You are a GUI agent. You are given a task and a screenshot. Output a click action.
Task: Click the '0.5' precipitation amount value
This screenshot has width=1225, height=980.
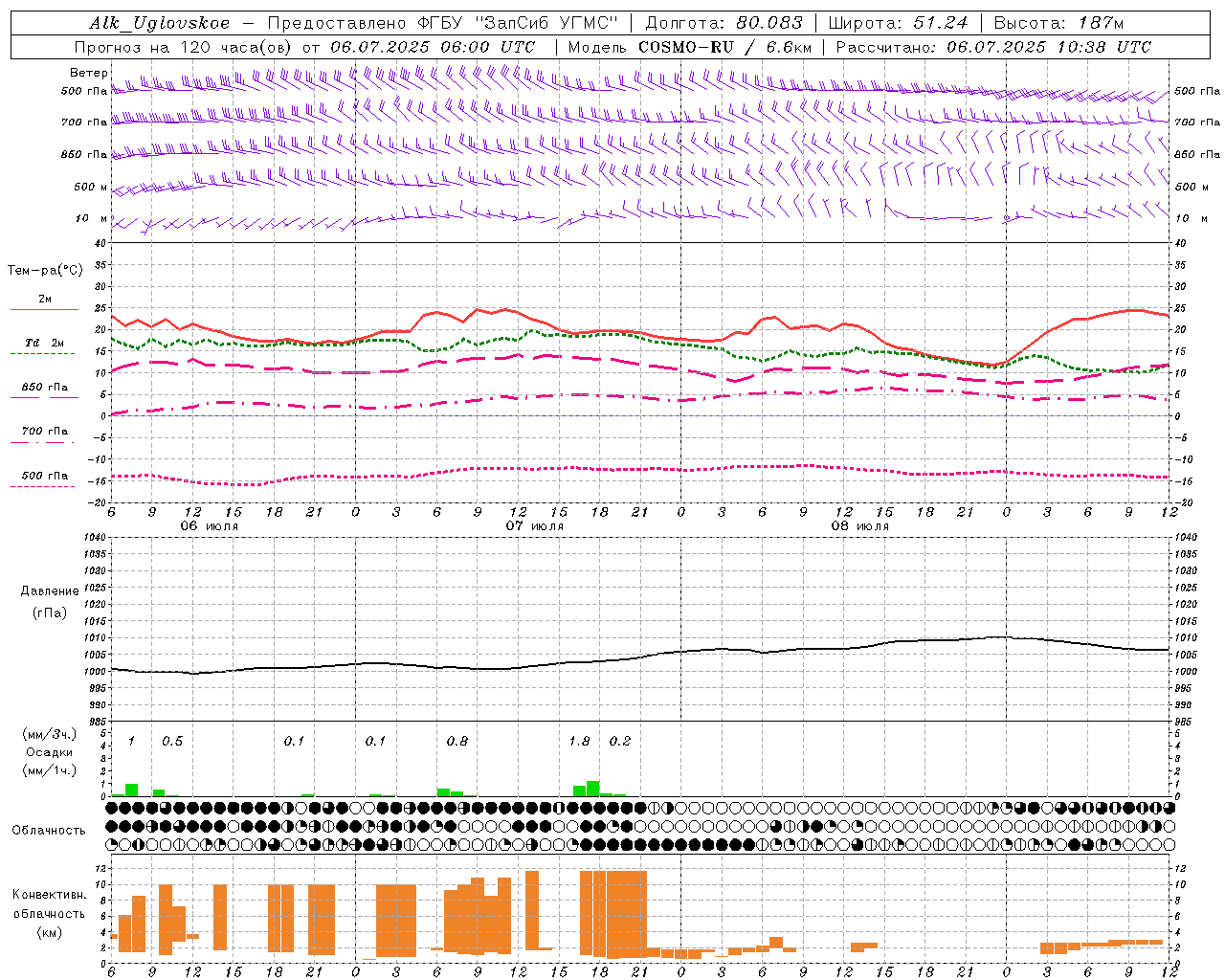click(x=172, y=742)
